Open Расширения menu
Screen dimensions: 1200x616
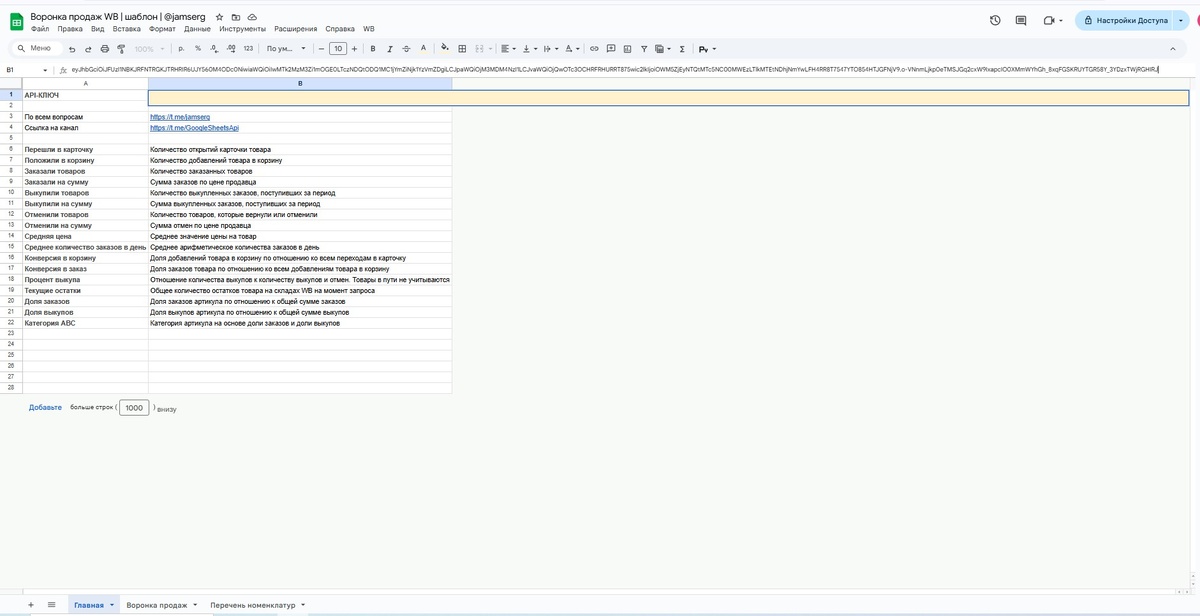tap(296, 29)
